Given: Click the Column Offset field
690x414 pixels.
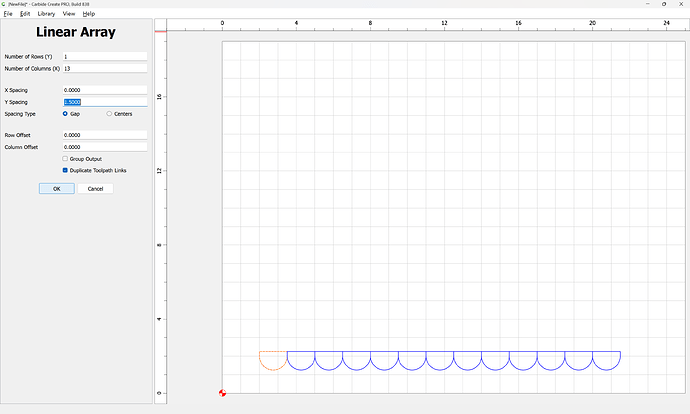Looking at the screenshot, I should tap(104, 147).
